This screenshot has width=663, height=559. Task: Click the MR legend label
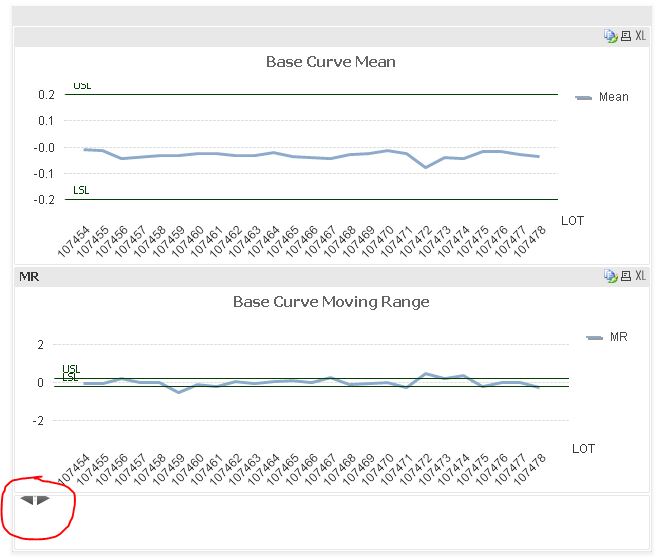(x=619, y=337)
